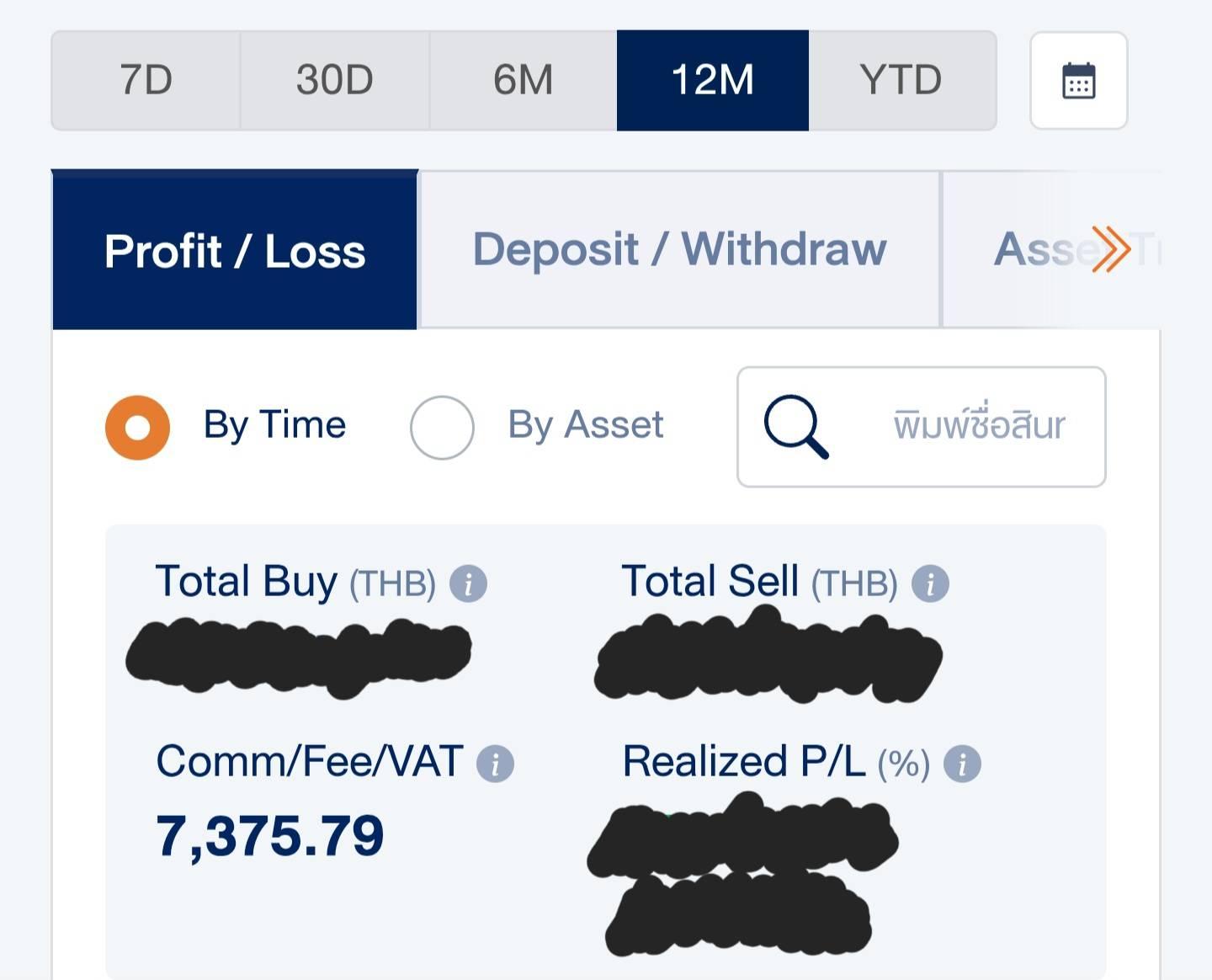Screen dimensions: 1212x980
Task: Tap the orange double-arrow tab scroller
Action: click(x=1110, y=249)
